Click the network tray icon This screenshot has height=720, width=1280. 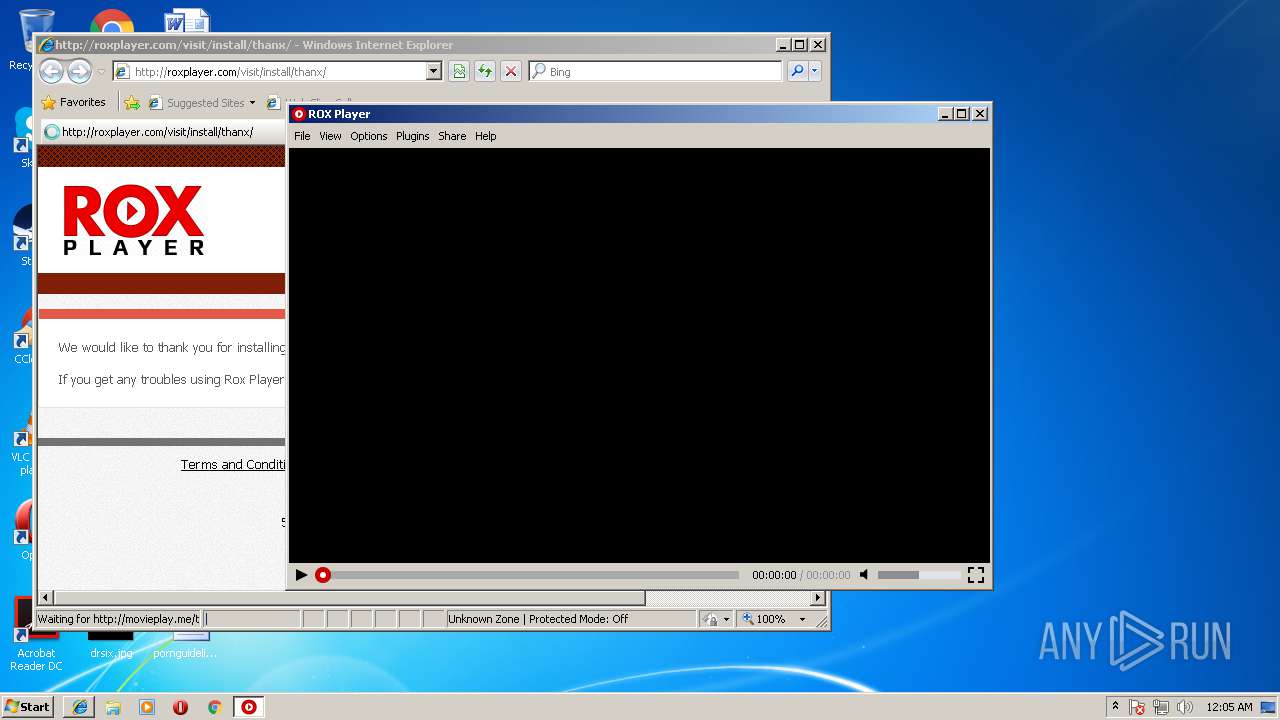click(x=1162, y=707)
